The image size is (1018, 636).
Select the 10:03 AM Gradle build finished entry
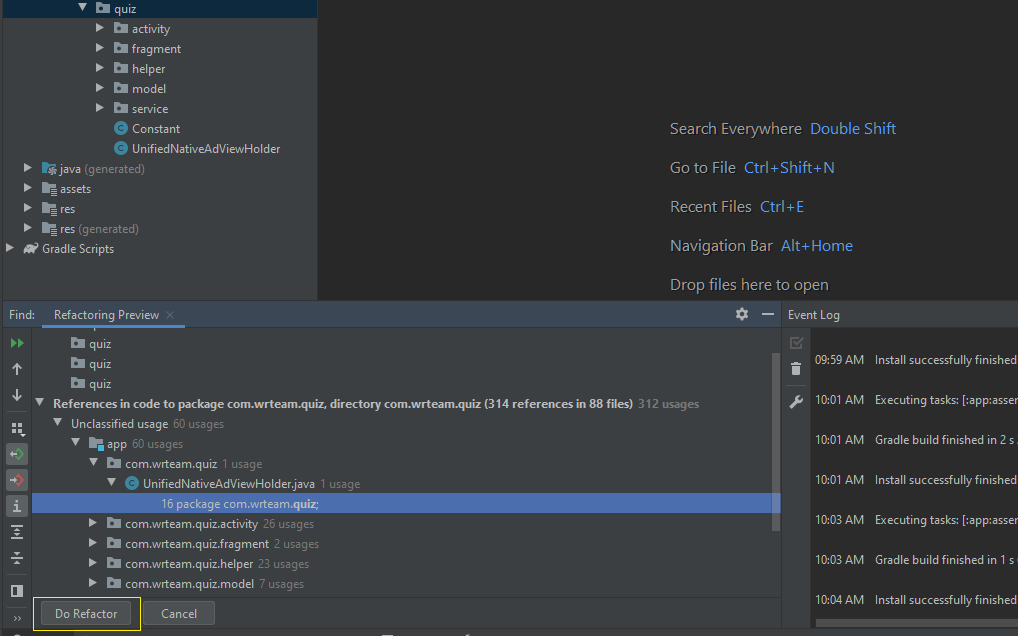[x=915, y=560]
